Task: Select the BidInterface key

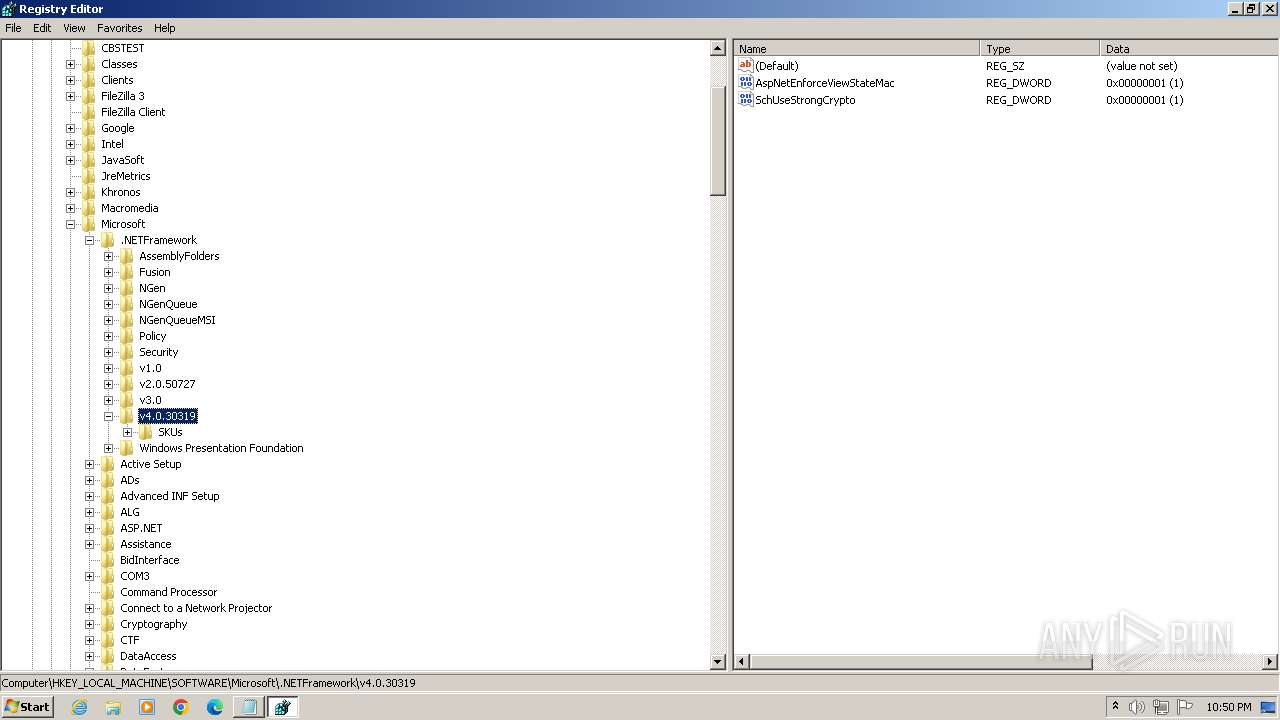Action: tap(150, 560)
